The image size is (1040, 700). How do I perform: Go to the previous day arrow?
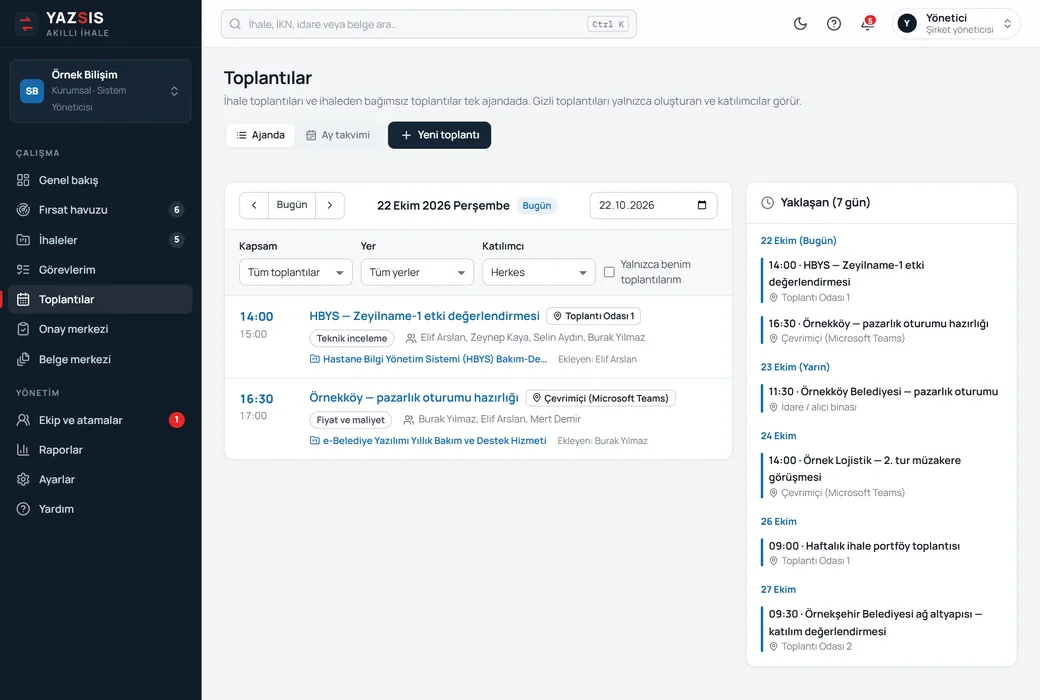(254, 205)
